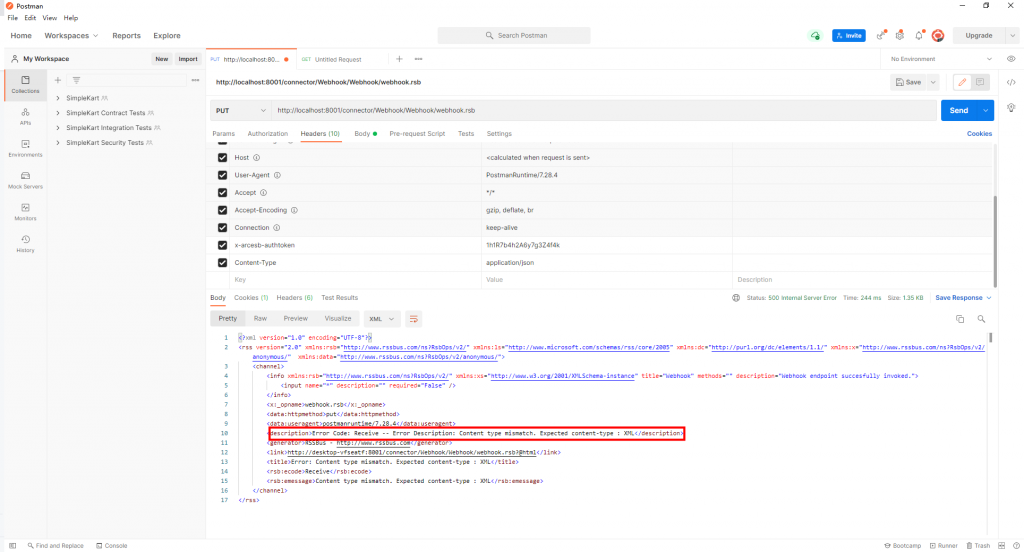The image size is (1024, 552).
Task: Click the blue Send button
Action: click(x=959, y=110)
